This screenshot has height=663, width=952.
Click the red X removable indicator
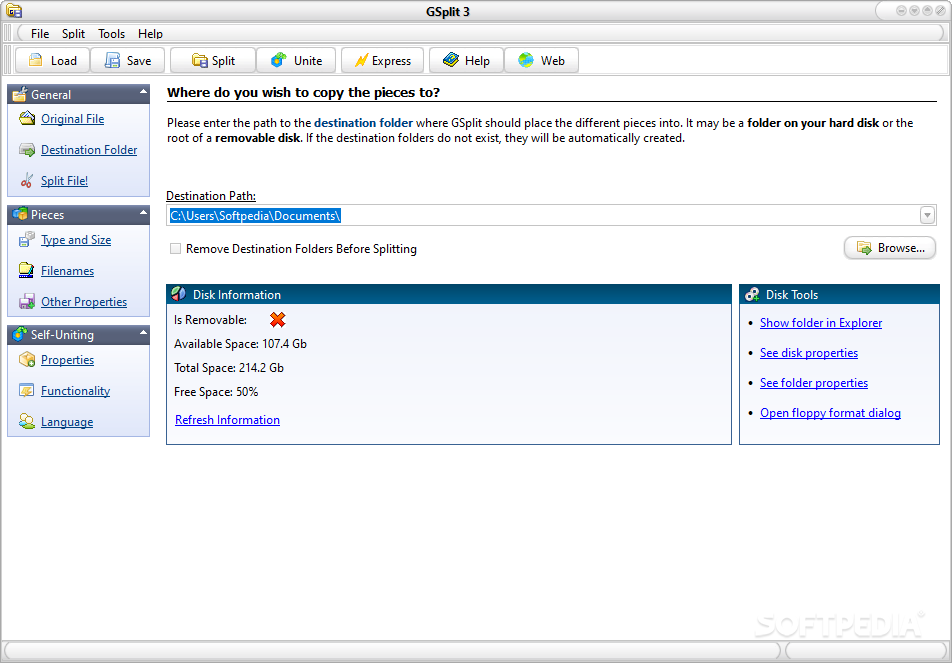pyautogui.click(x=277, y=319)
